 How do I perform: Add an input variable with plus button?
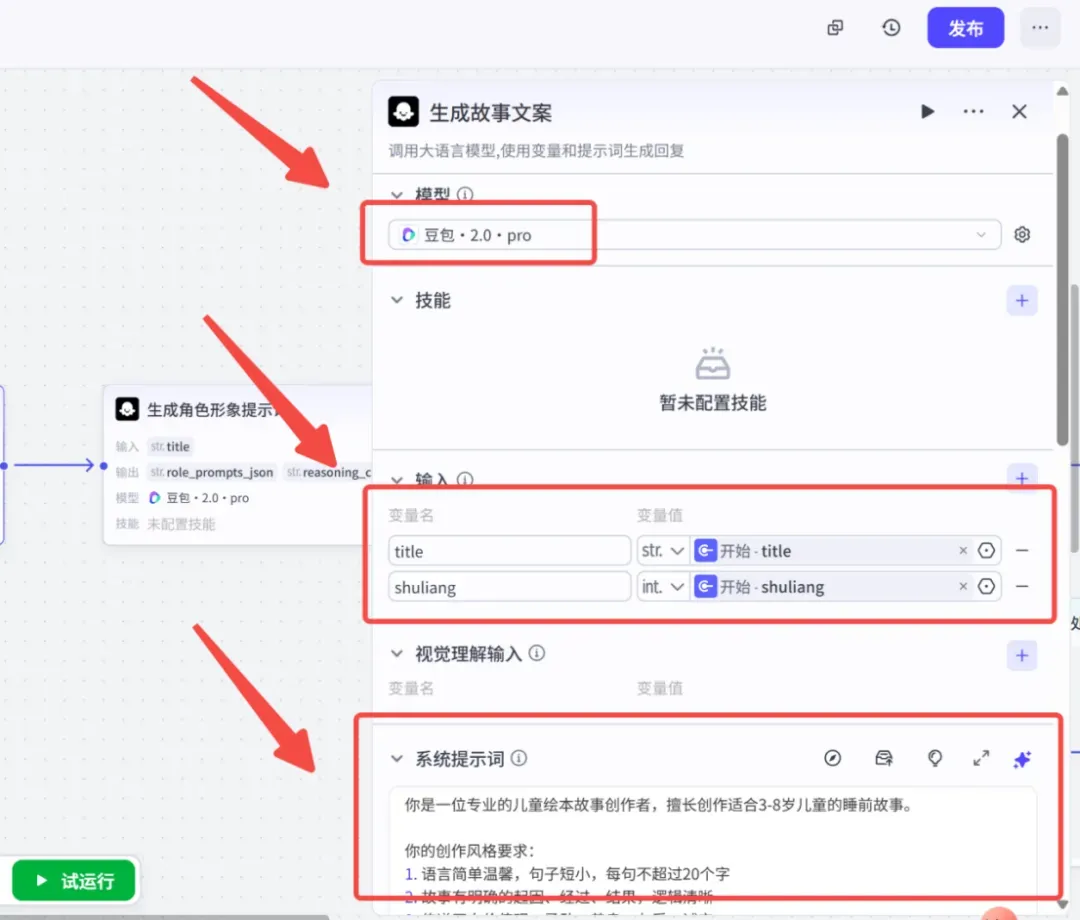1022,478
